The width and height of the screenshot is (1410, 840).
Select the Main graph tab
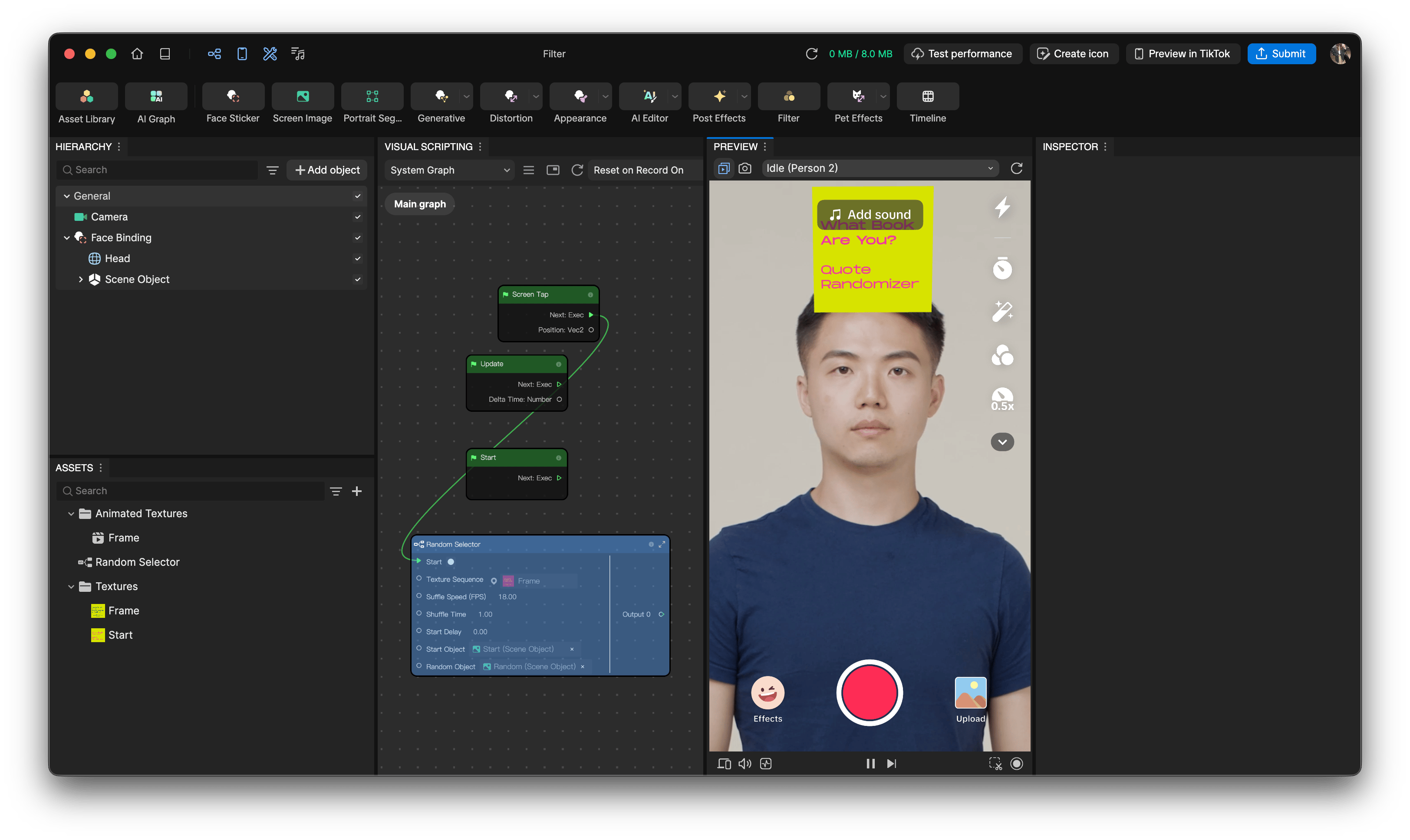point(420,204)
